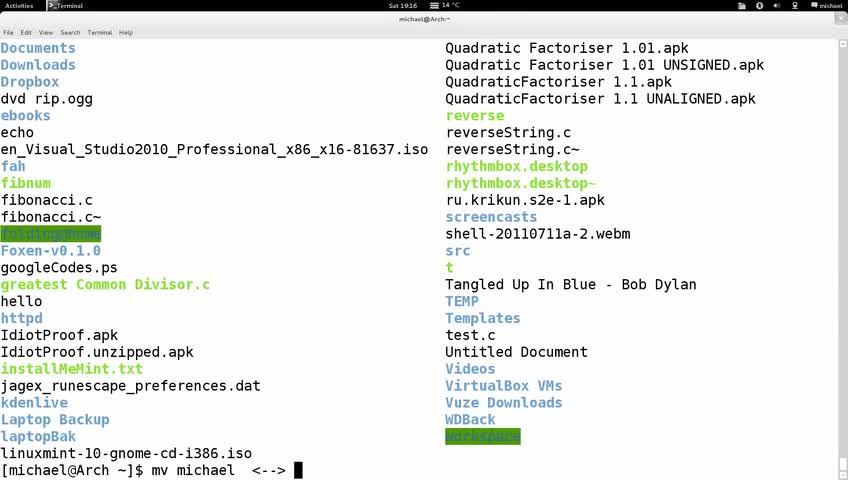
Task: Open the michael user menu
Action: [x=826, y=5]
